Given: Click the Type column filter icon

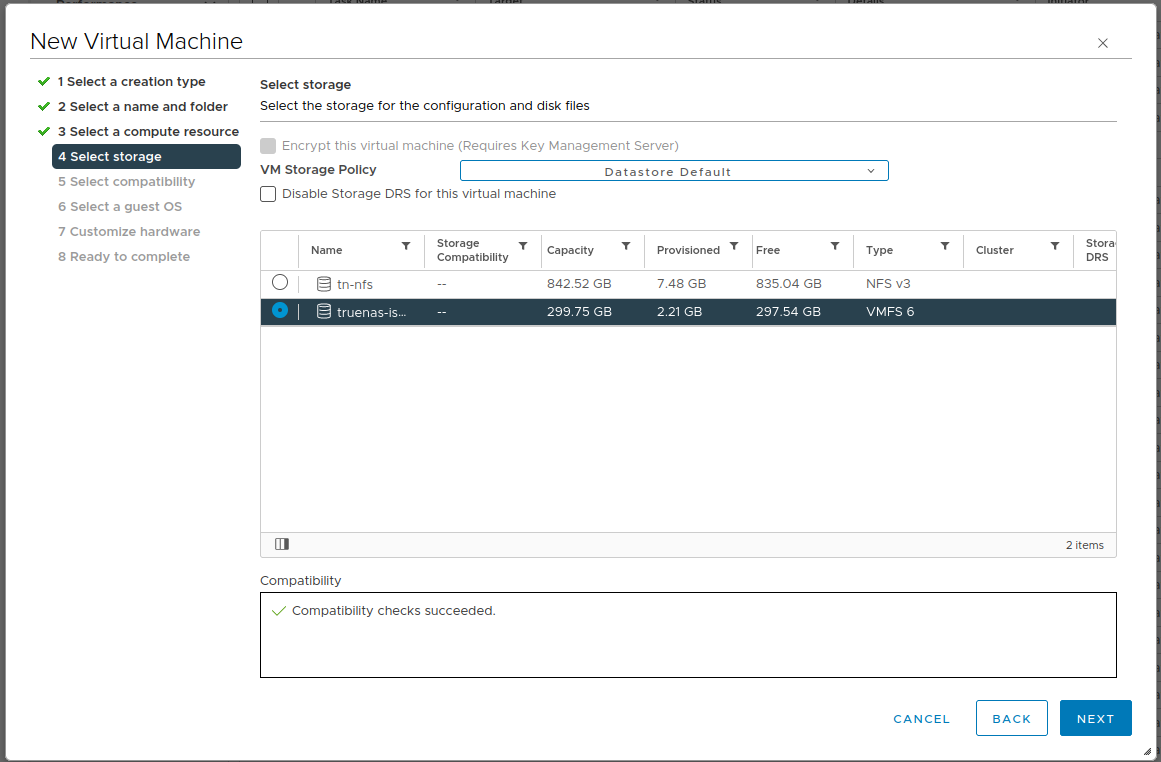Looking at the screenshot, I should pyautogui.click(x=945, y=246).
